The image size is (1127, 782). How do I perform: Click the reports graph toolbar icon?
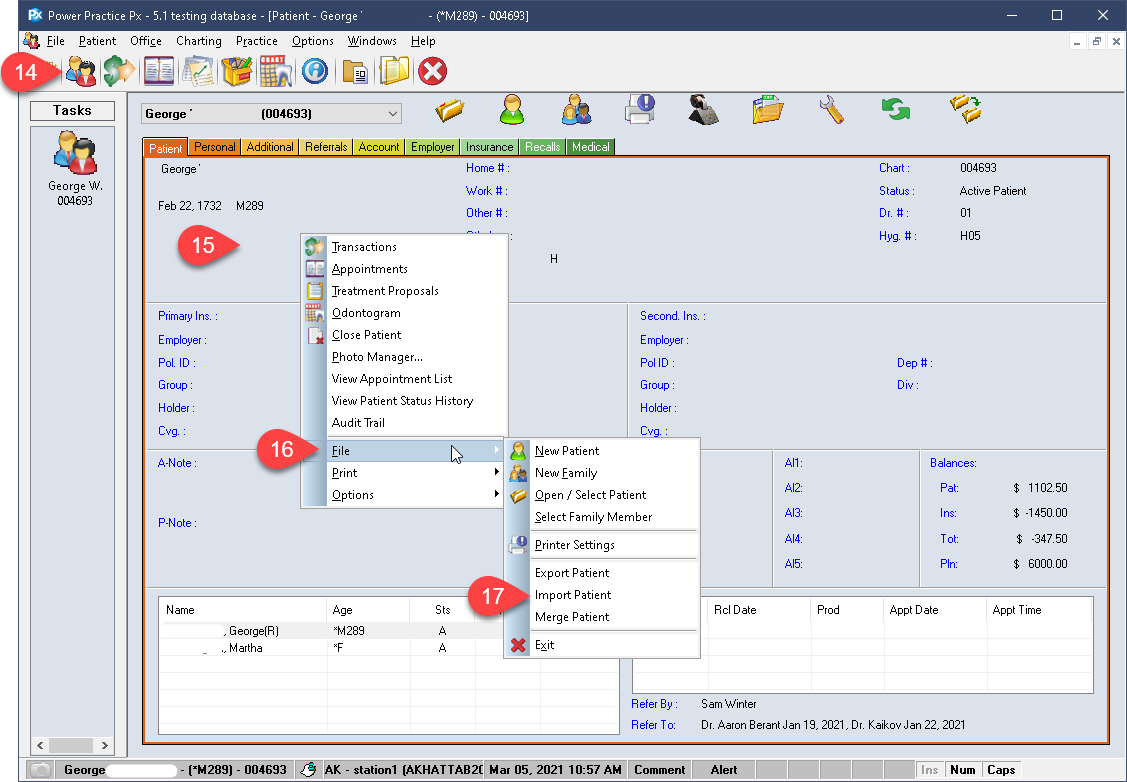coord(198,71)
